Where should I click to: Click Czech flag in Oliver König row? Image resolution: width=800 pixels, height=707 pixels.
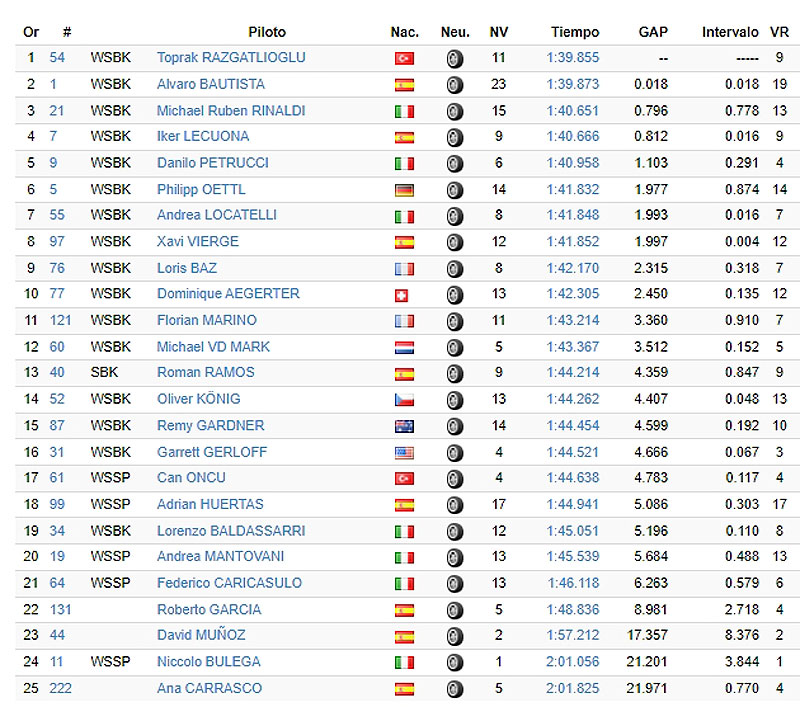(404, 401)
